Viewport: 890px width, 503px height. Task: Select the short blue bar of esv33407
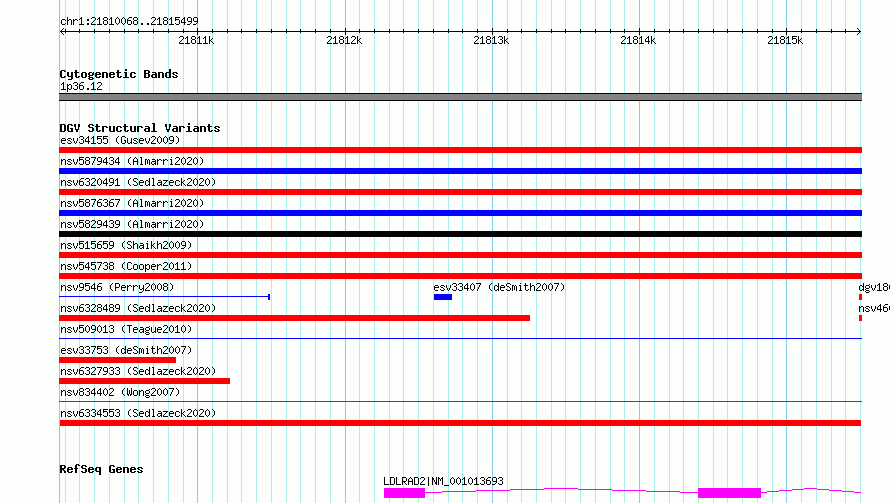(443, 297)
